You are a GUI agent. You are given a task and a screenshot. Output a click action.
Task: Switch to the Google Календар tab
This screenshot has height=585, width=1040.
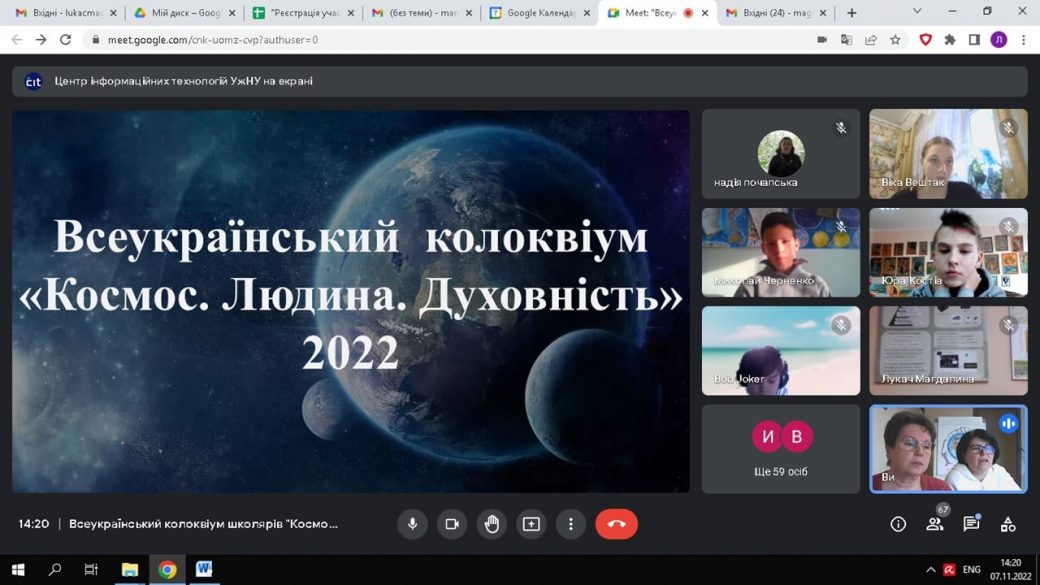pyautogui.click(x=533, y=13)
